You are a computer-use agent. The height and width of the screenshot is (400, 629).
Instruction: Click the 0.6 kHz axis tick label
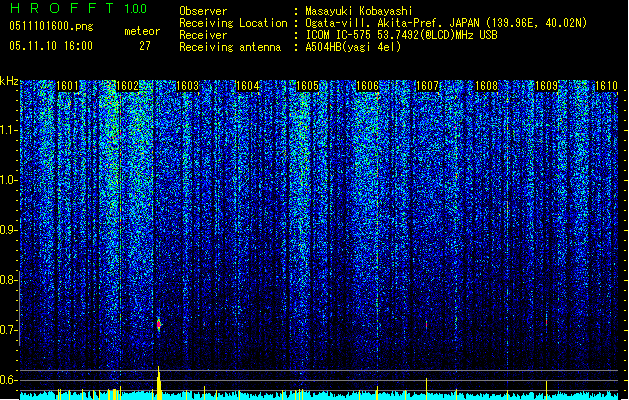[8, 380]
